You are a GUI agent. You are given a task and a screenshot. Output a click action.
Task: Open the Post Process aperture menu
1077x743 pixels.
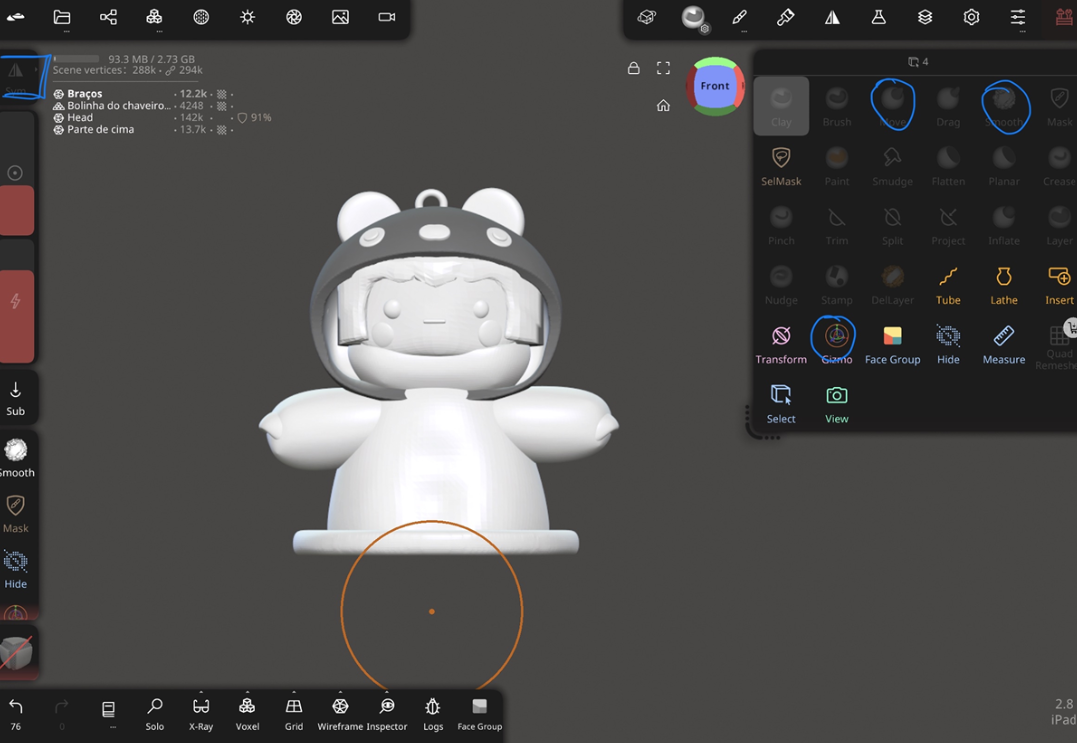tap(294, 17)
